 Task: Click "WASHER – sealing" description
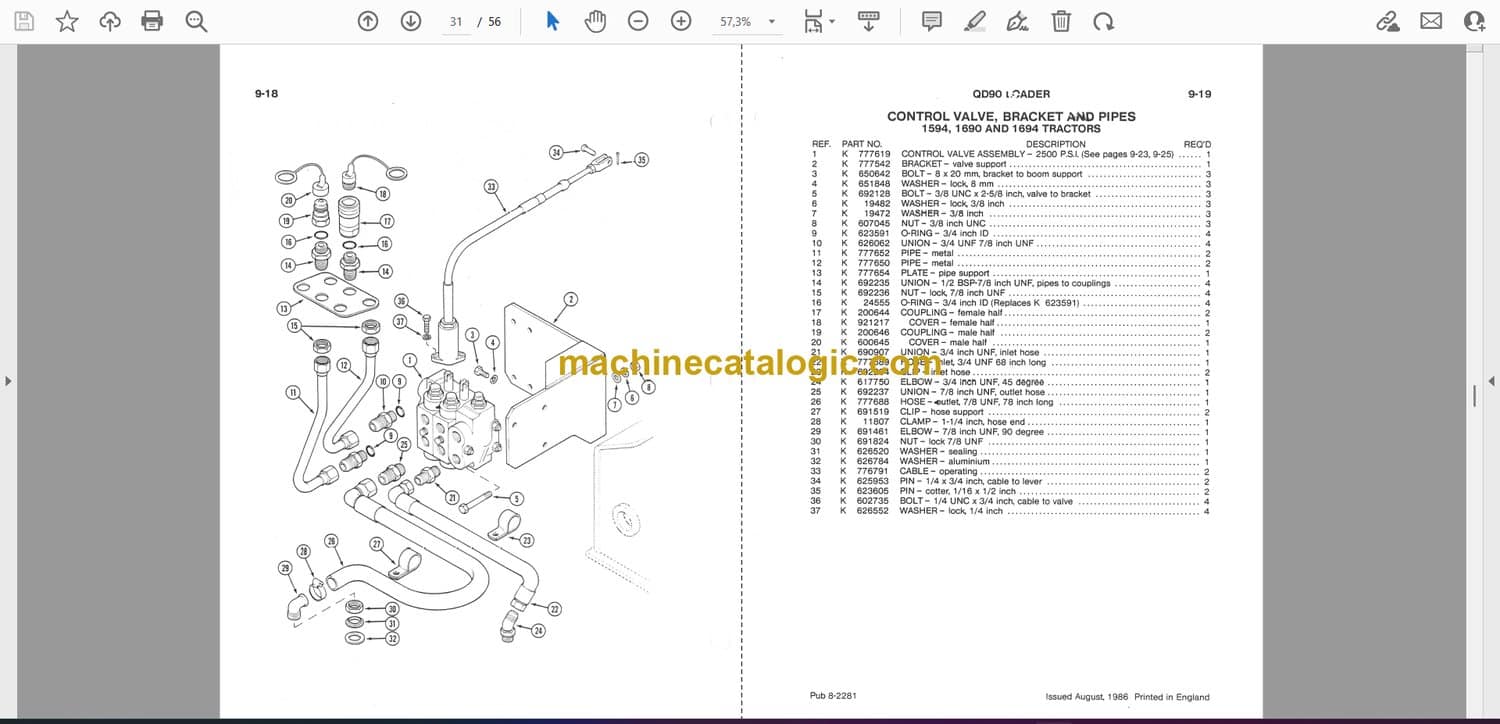click(x=941, y=451)
